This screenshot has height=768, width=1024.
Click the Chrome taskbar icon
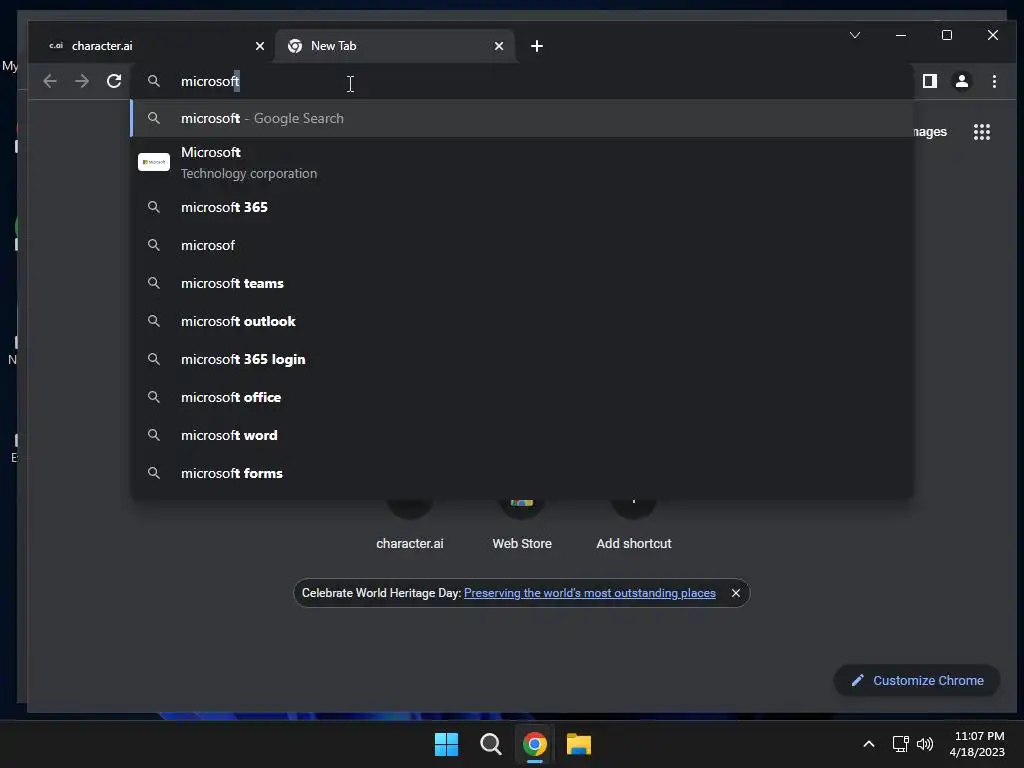(x=534, y=744)
